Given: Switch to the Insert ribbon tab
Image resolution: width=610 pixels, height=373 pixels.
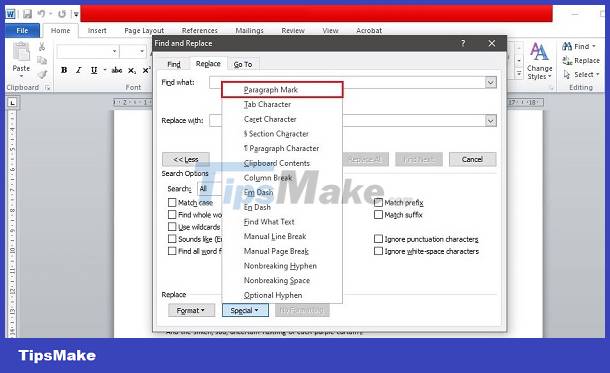Looking at the screenshot, I should click(x=97, y=30).
